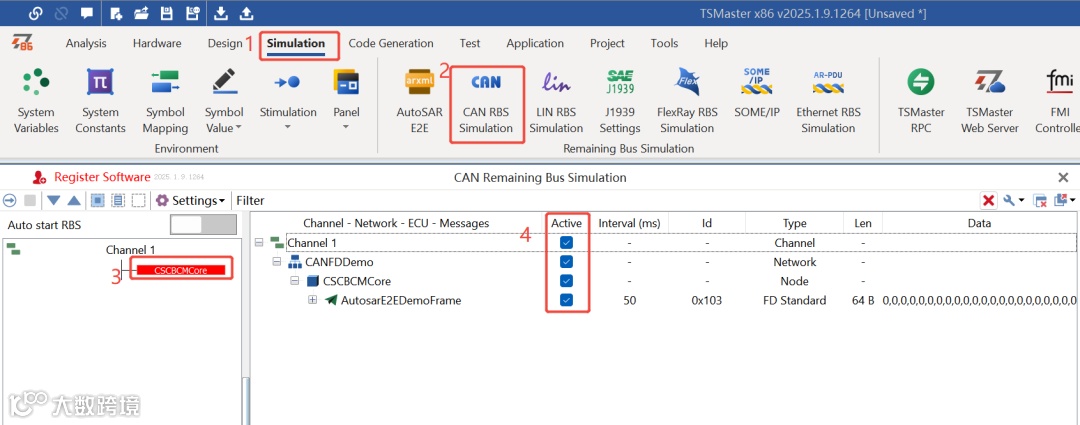Open TSMaster Web Server
The width and height of the screenshot is (1080, 425).
[x=990, y=101]
